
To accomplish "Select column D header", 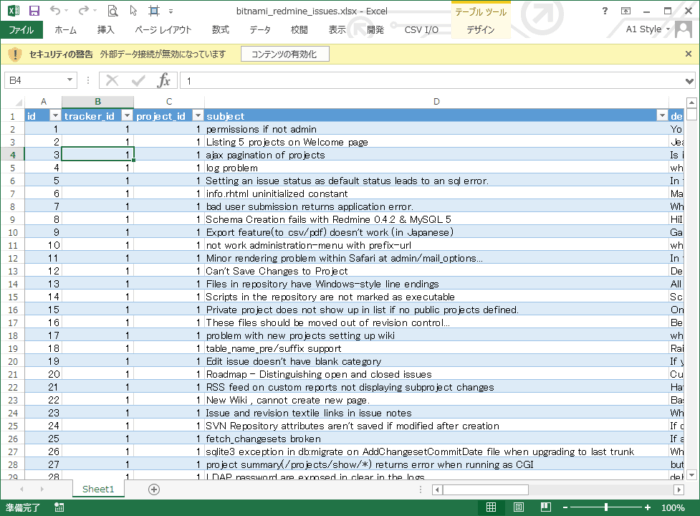I will click(436, 102).
